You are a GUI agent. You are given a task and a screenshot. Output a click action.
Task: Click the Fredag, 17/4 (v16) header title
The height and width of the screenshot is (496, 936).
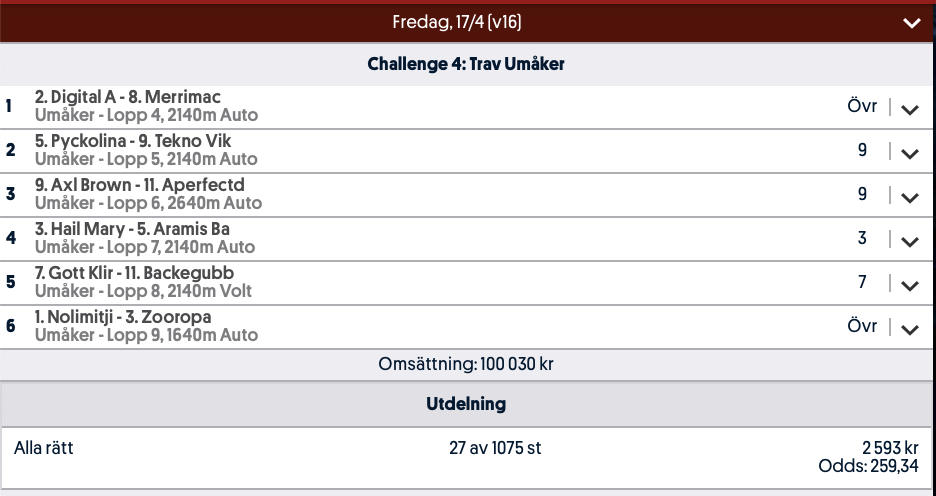pyautogui.click(x=457, y=22)
